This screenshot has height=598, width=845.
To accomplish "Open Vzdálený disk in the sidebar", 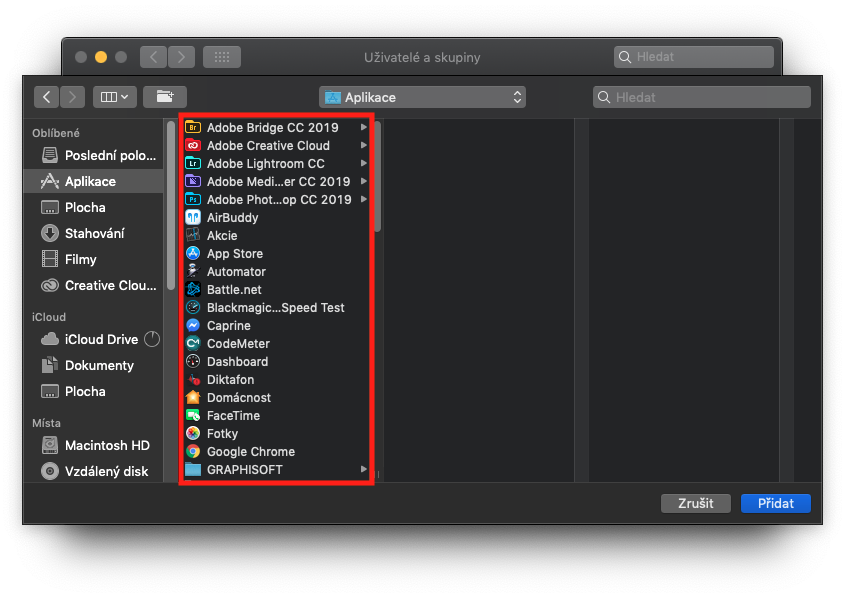I will tap(94, 471).
